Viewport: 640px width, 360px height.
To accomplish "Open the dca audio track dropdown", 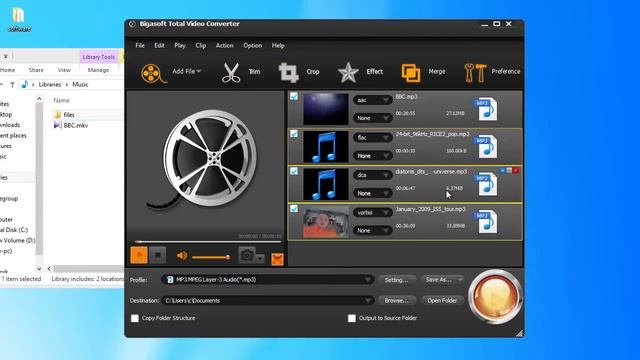I will (x=372, y=175).
